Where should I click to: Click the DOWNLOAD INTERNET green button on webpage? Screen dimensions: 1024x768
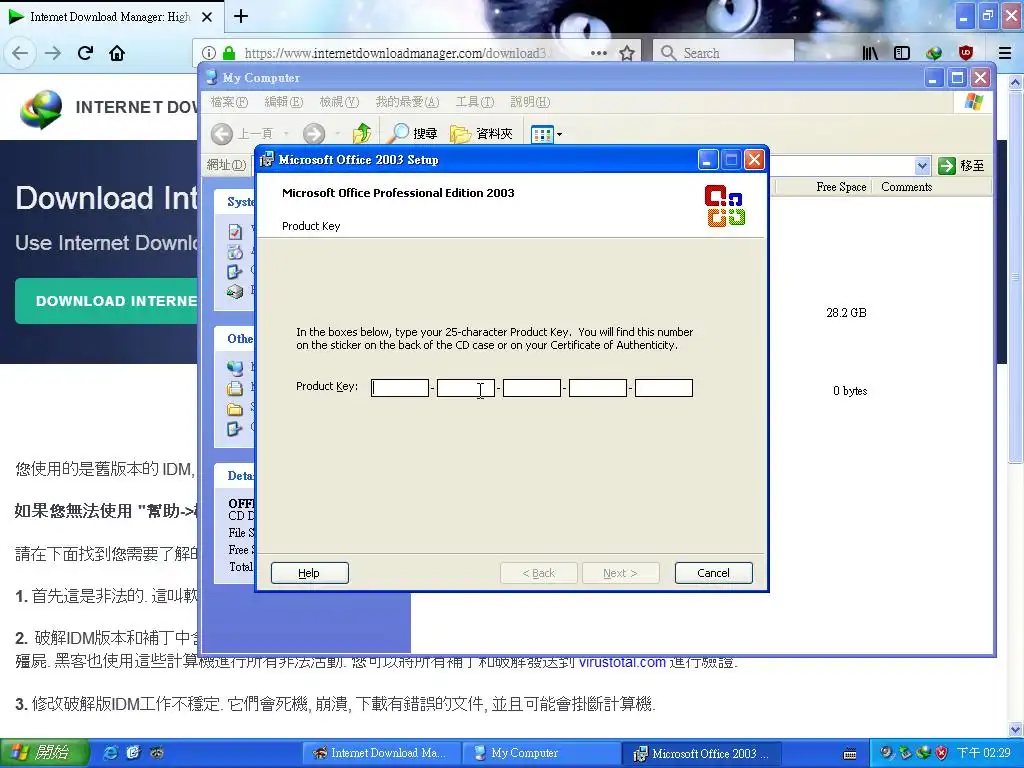coord(106,300)
